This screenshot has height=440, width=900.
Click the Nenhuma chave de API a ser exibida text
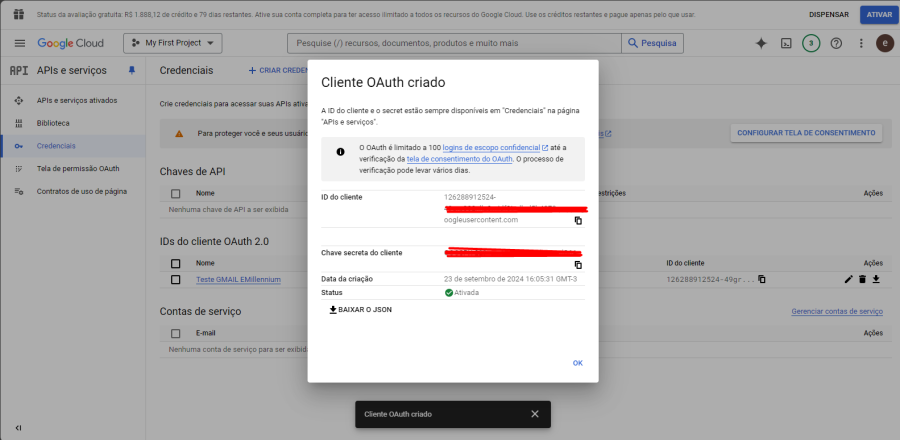click(x=228, y=209)
